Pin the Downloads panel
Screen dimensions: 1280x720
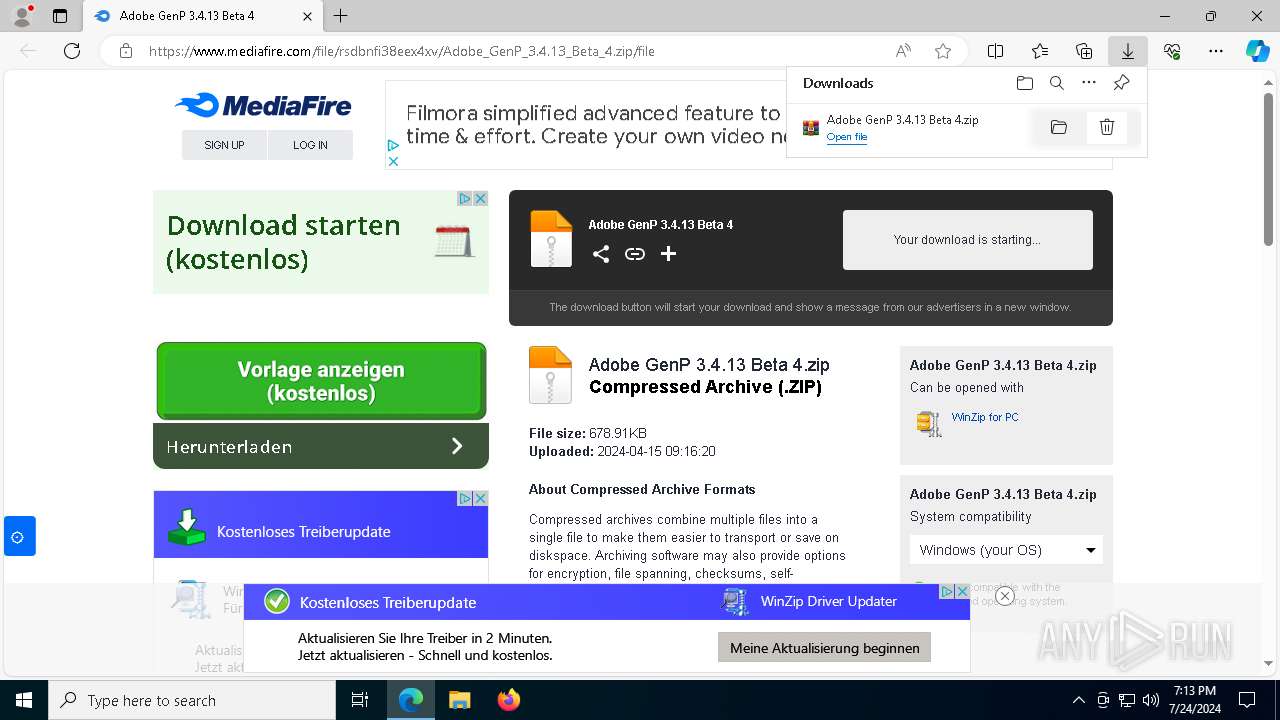[1122, 83]
